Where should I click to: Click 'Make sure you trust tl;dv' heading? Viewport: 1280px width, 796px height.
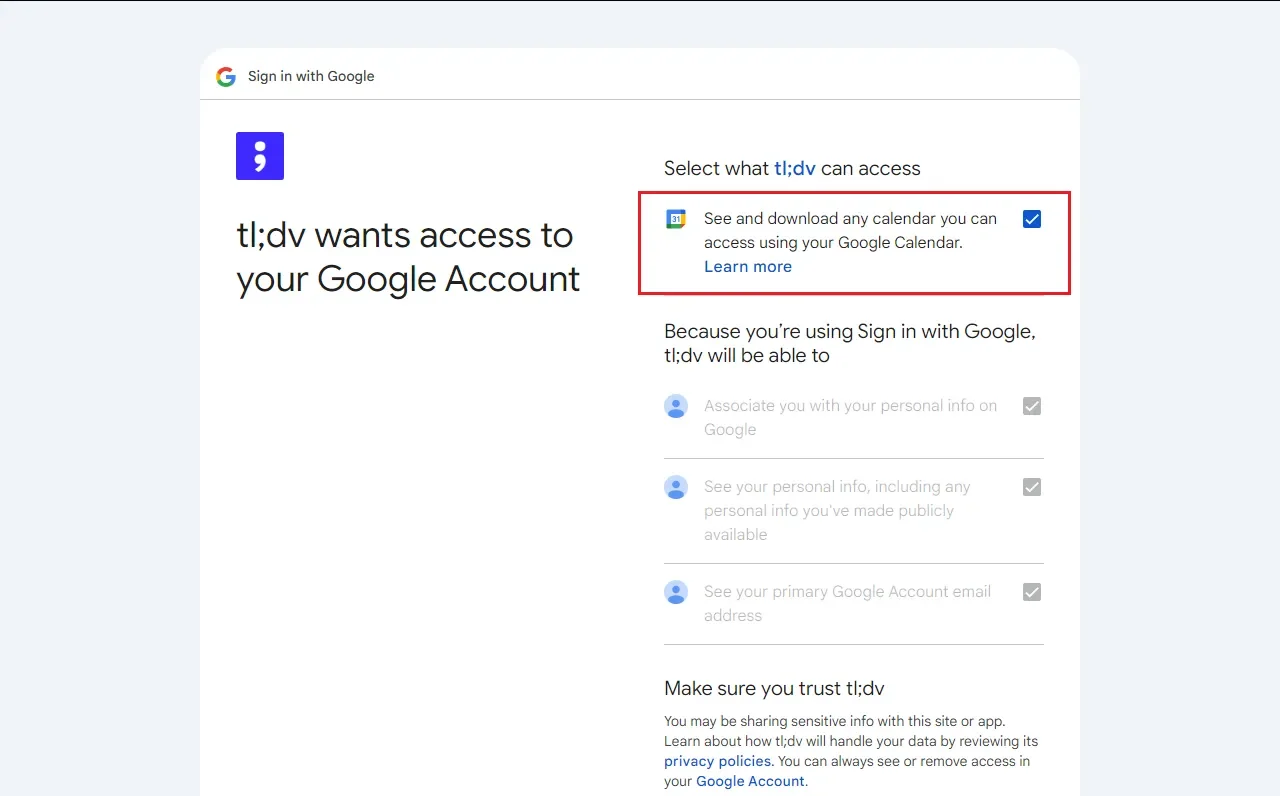pos(774,688)
